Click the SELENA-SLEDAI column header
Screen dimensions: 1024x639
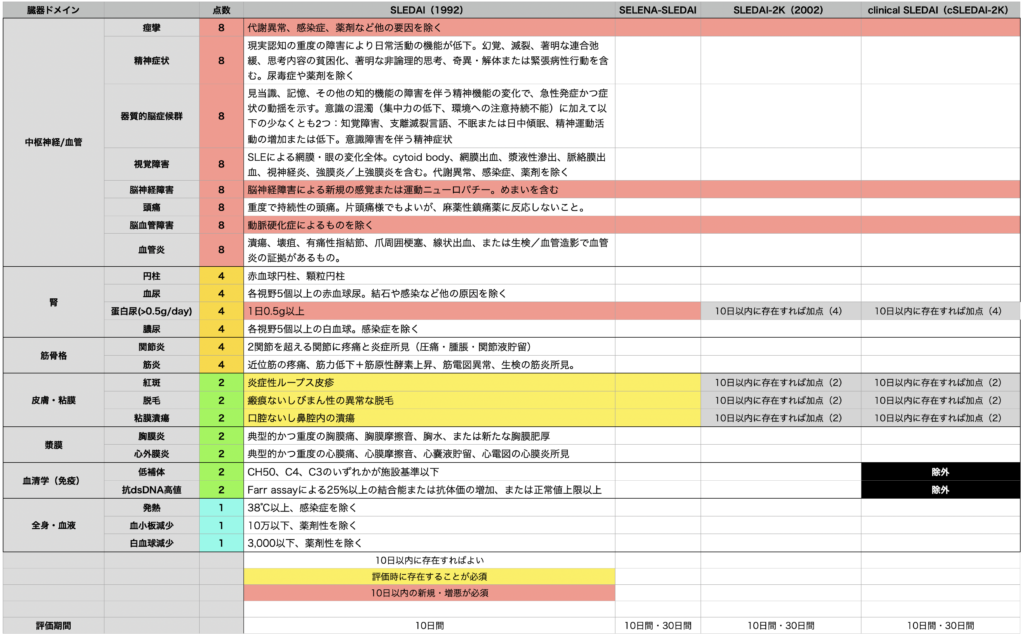(x=657, y=9)
